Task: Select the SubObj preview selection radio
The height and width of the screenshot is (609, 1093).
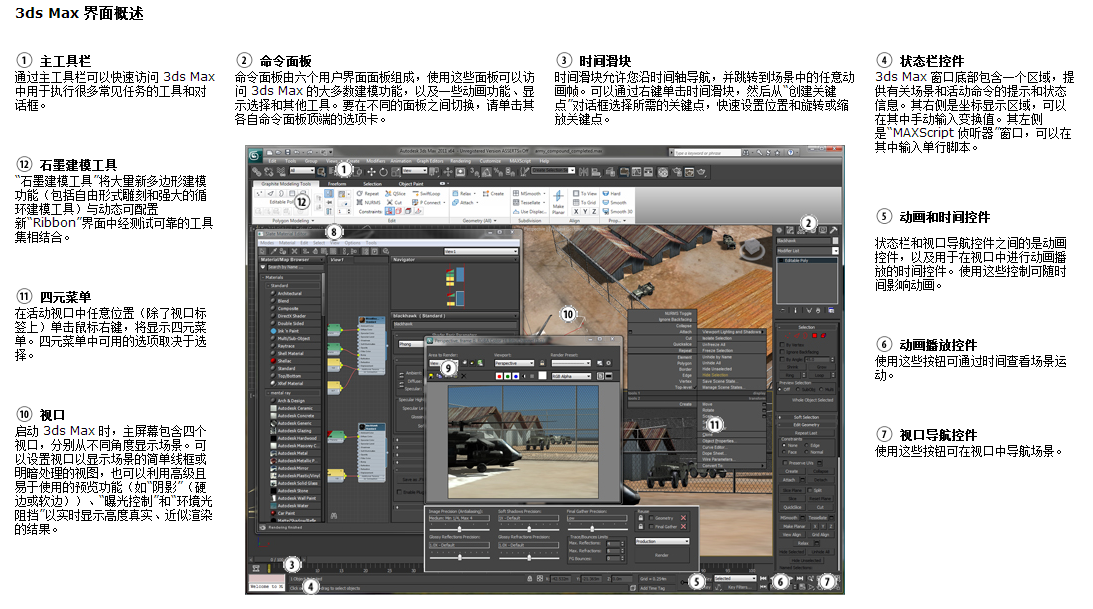Action: 798,390
